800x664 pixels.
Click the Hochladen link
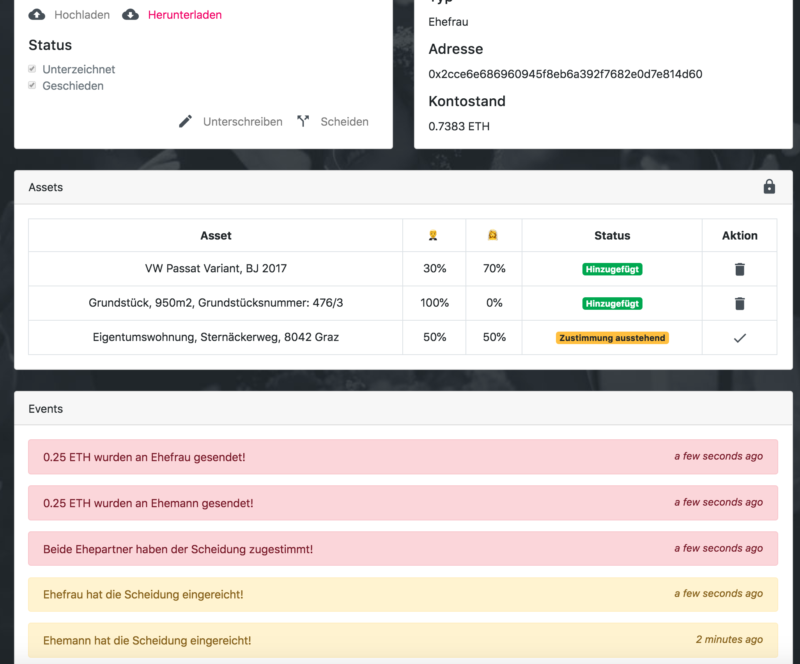pyautogui.click(x=82, y=15)
